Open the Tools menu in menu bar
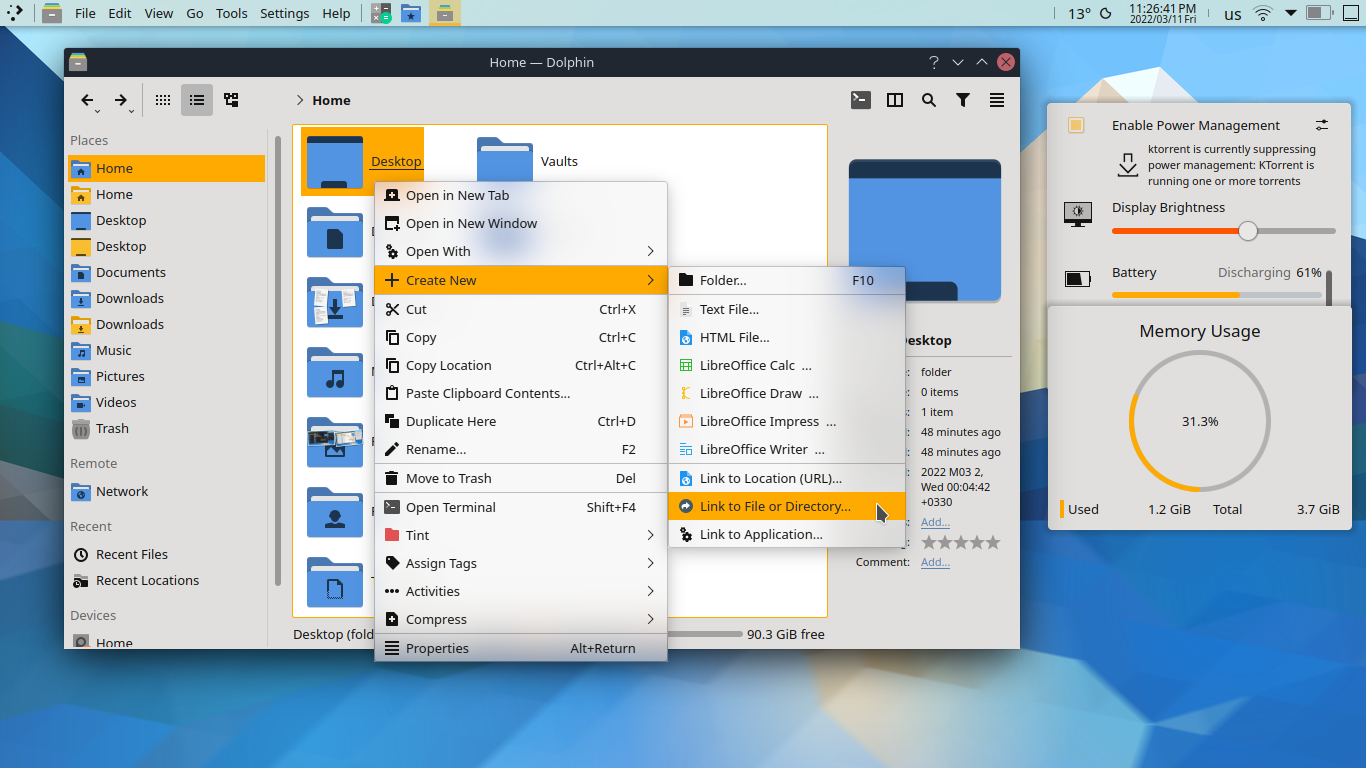The width and height of the screenshot is (1366, 768). (x=231, y=13)
